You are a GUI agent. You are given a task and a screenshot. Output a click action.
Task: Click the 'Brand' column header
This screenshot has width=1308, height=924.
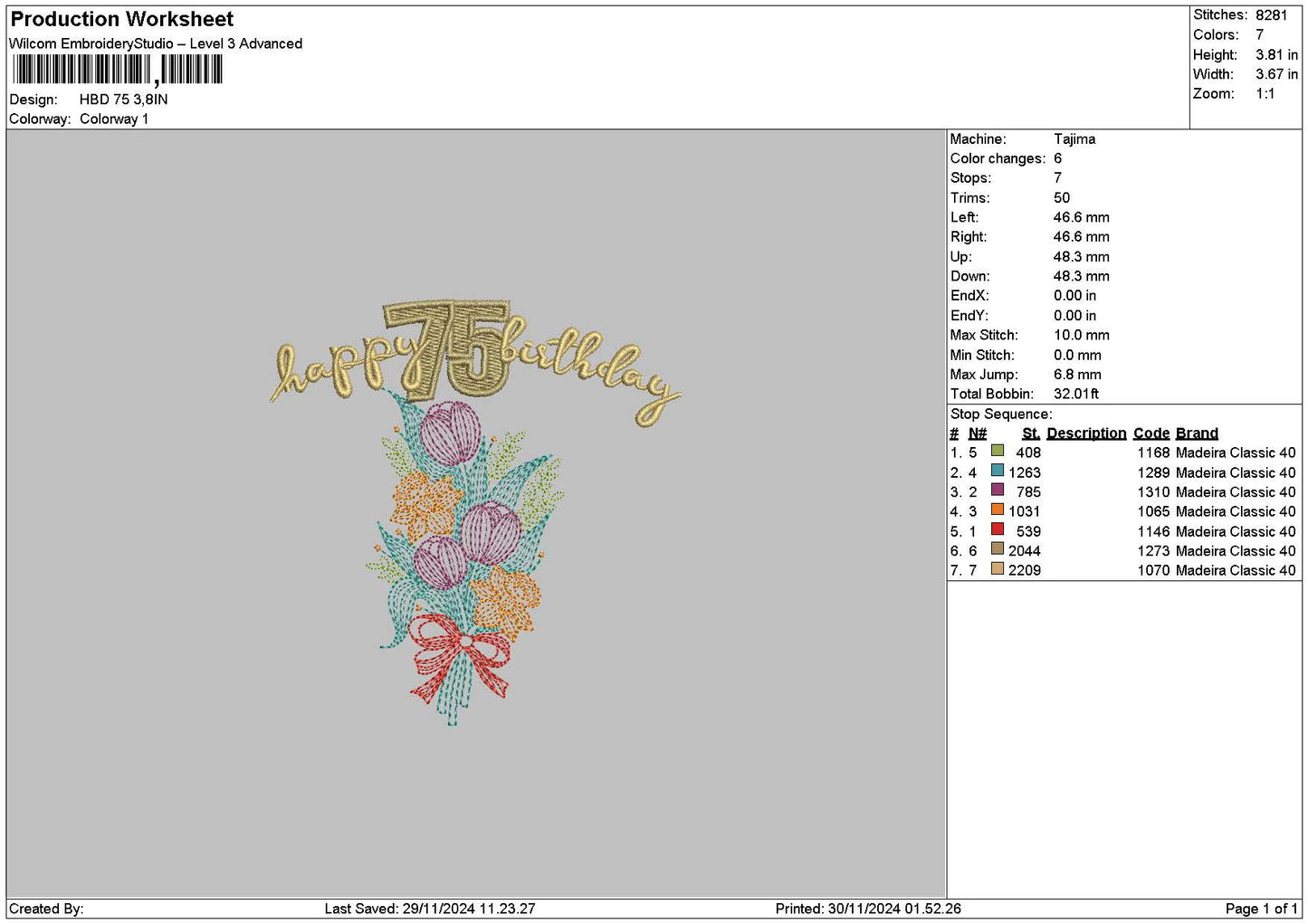point(1197,433)
